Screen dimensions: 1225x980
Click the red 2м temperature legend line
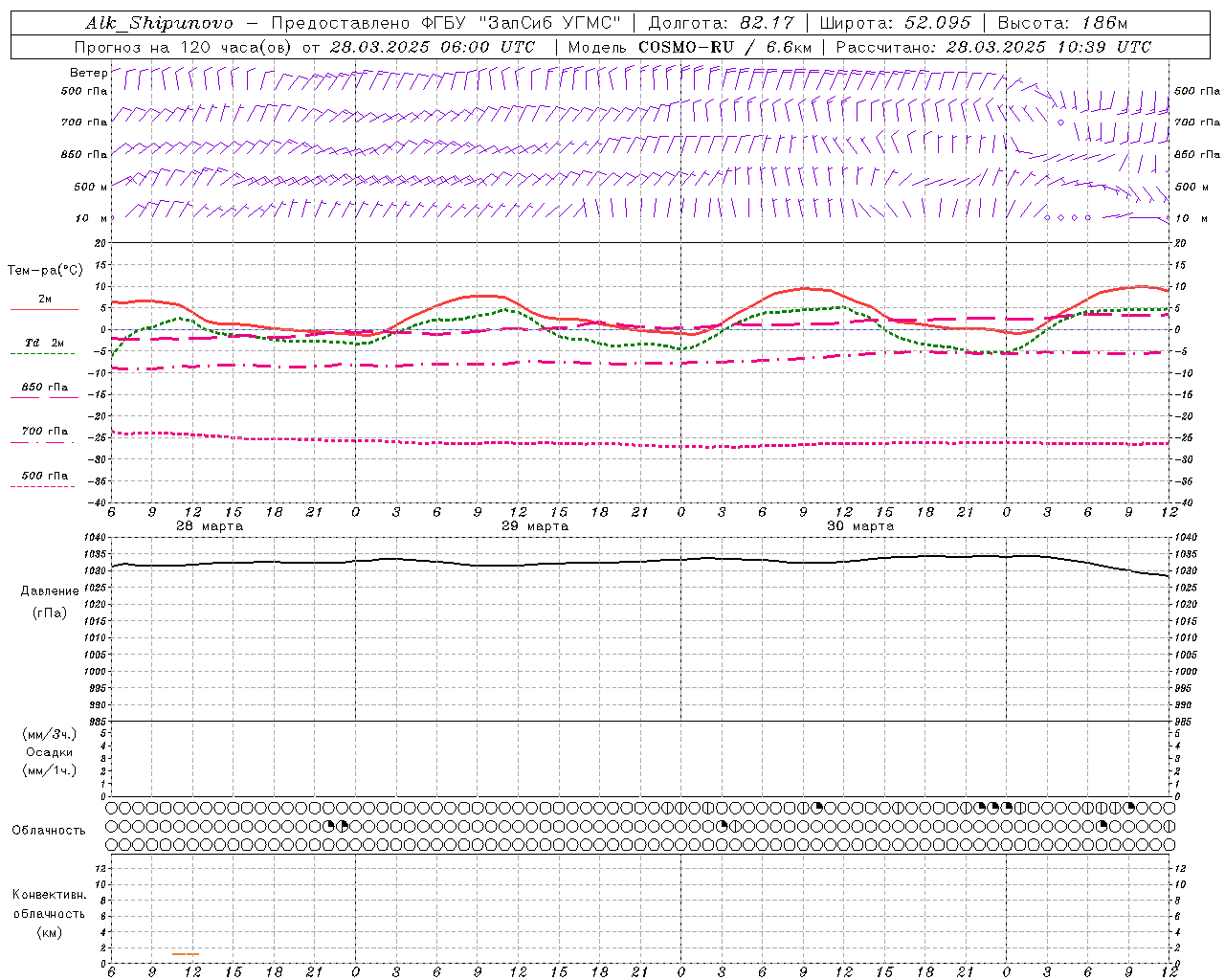[x=44, y=309]
